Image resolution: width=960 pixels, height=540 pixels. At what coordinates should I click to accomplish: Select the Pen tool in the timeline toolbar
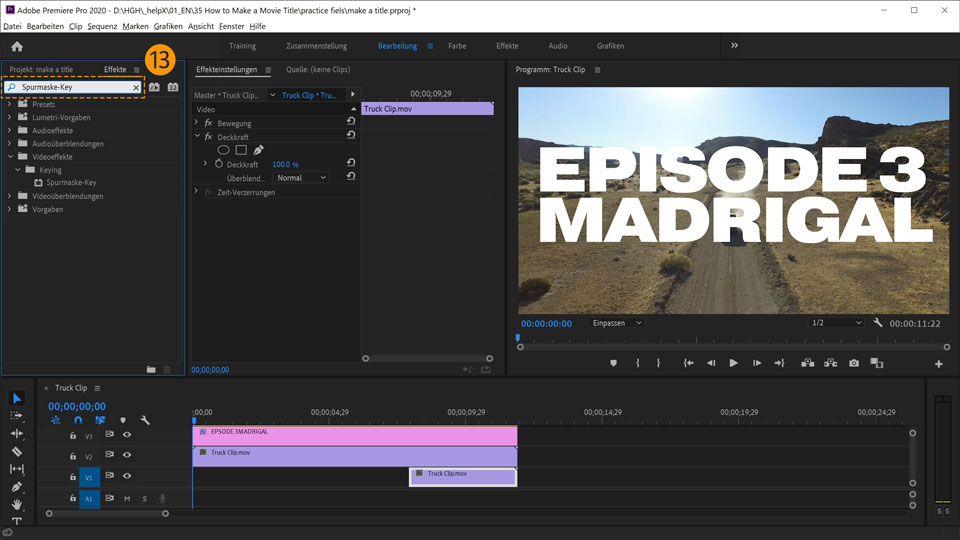coord(17,487)
